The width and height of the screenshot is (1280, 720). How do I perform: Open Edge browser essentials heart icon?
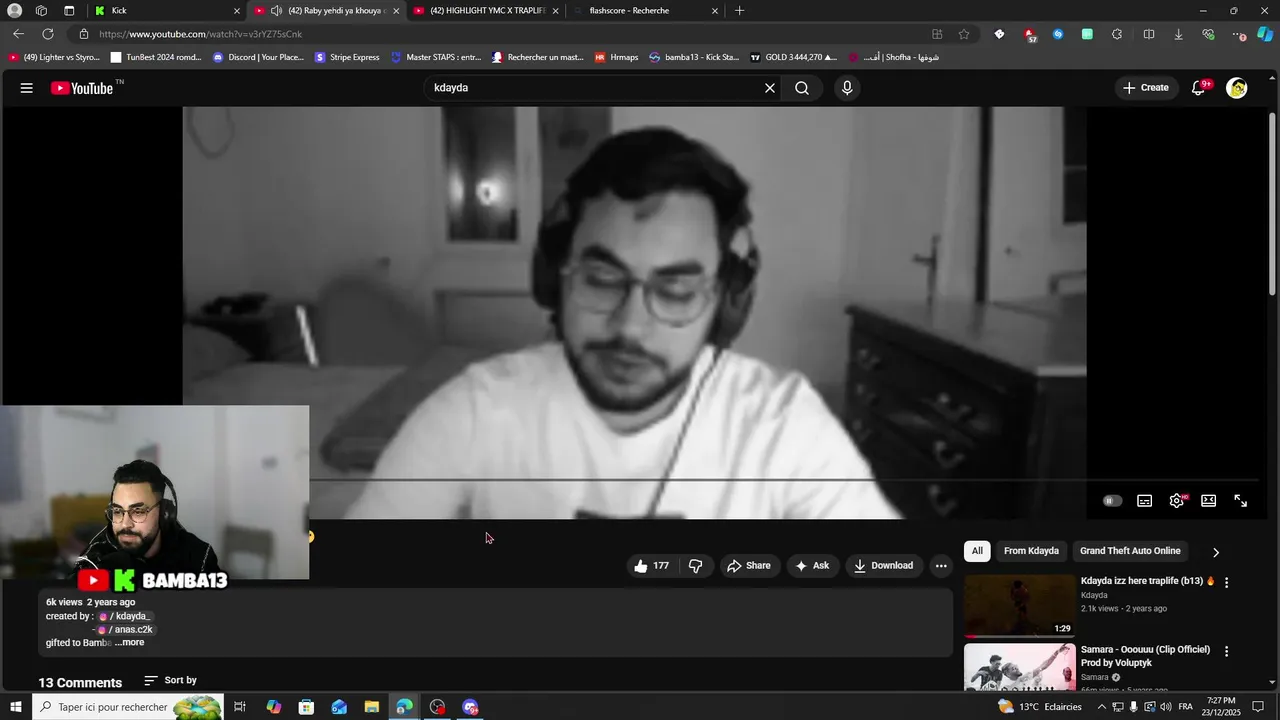tap(1208, 34)
